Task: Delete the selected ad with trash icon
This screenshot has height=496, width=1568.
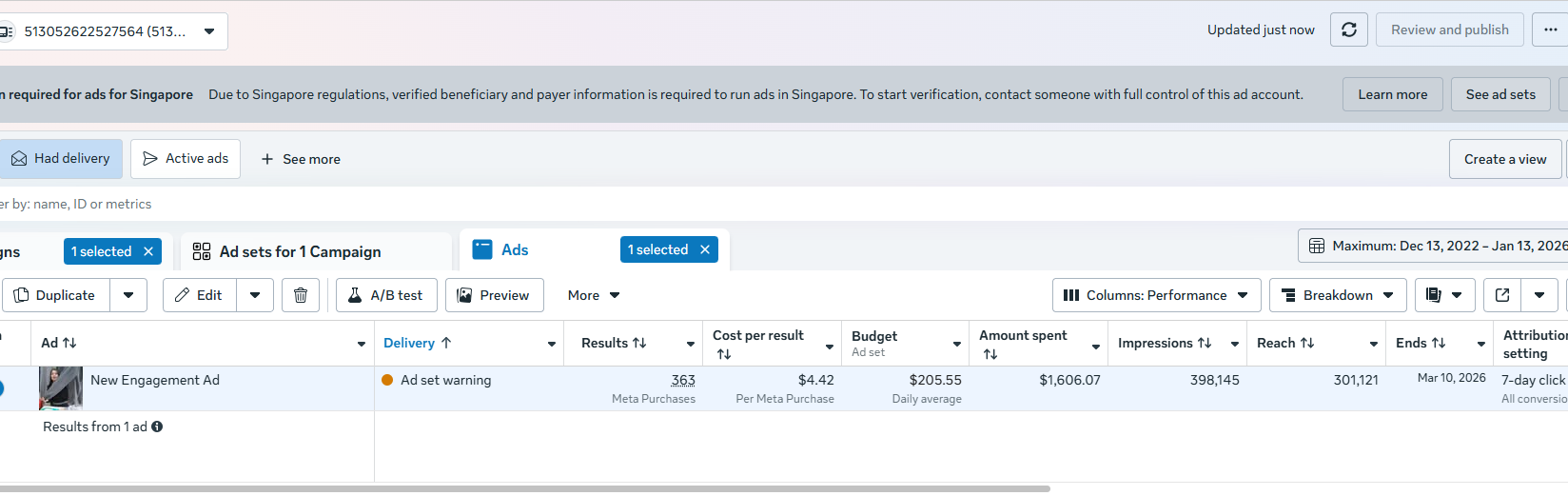Action: 301,295
